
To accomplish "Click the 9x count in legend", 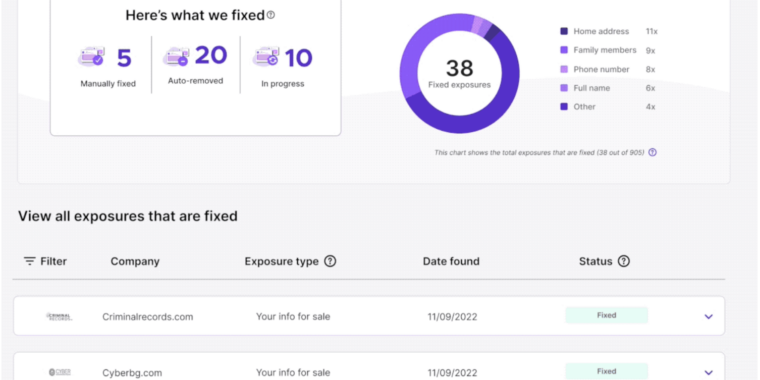I will pyautogui.click(x=650, y=50).
